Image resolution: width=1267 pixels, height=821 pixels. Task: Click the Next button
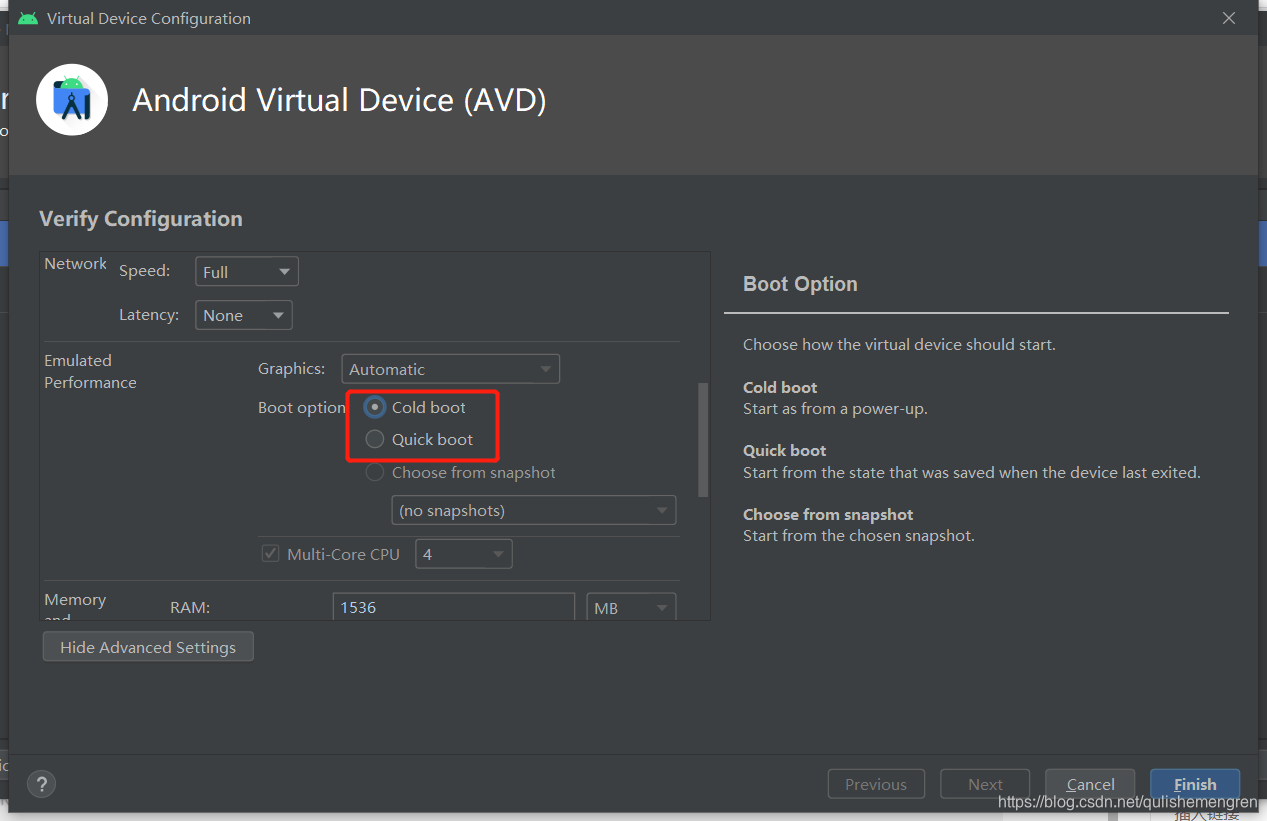[x=985, y=784]
